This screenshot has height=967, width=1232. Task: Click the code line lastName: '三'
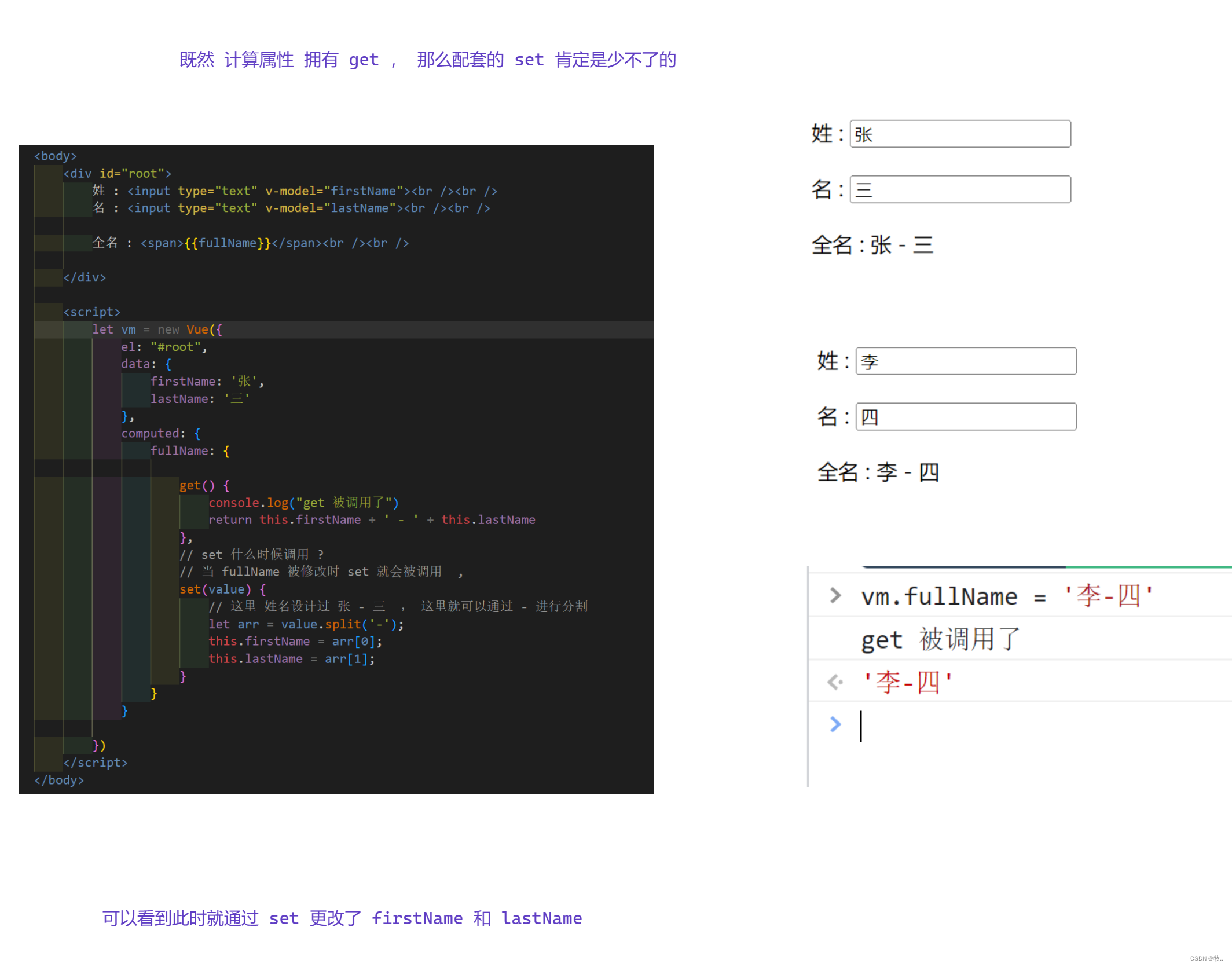coord(200,399)
